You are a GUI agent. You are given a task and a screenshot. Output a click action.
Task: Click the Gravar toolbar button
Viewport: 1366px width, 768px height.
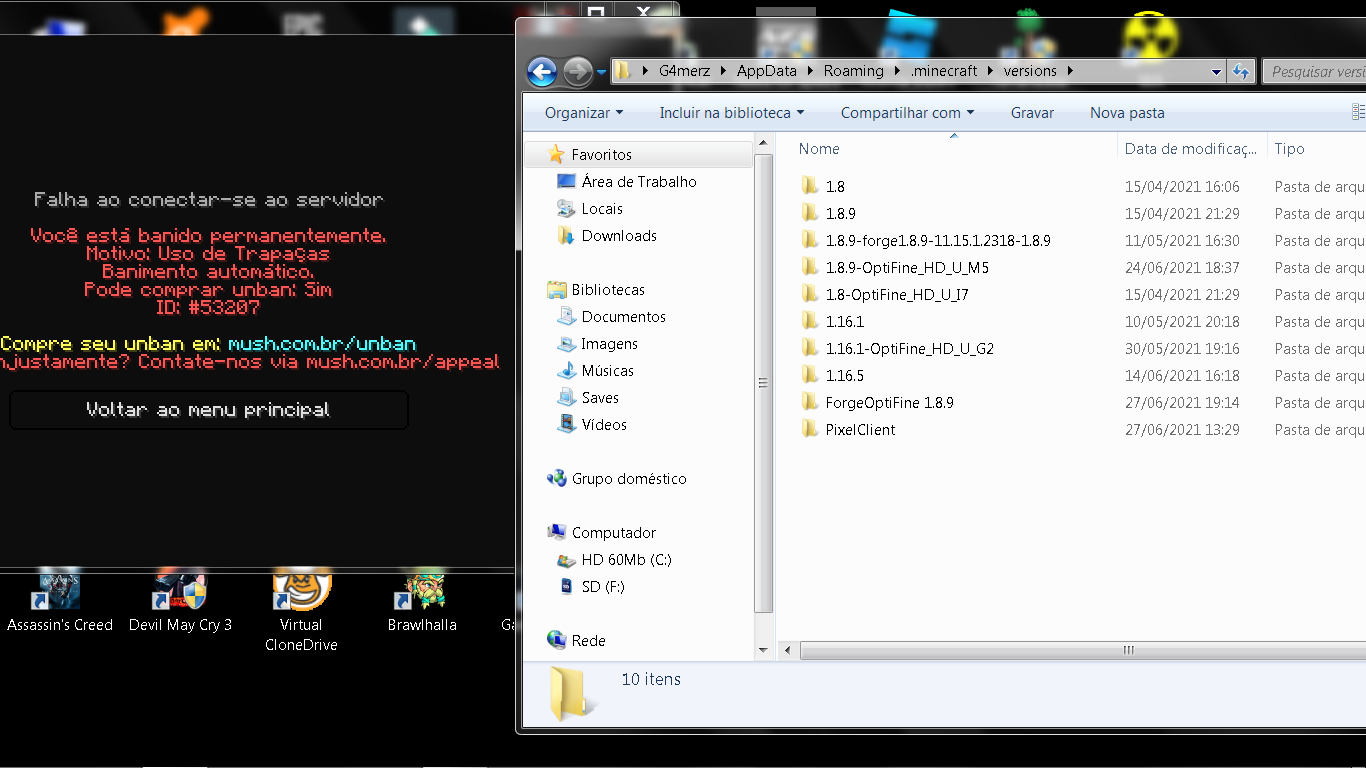[x=1032, y=113]
